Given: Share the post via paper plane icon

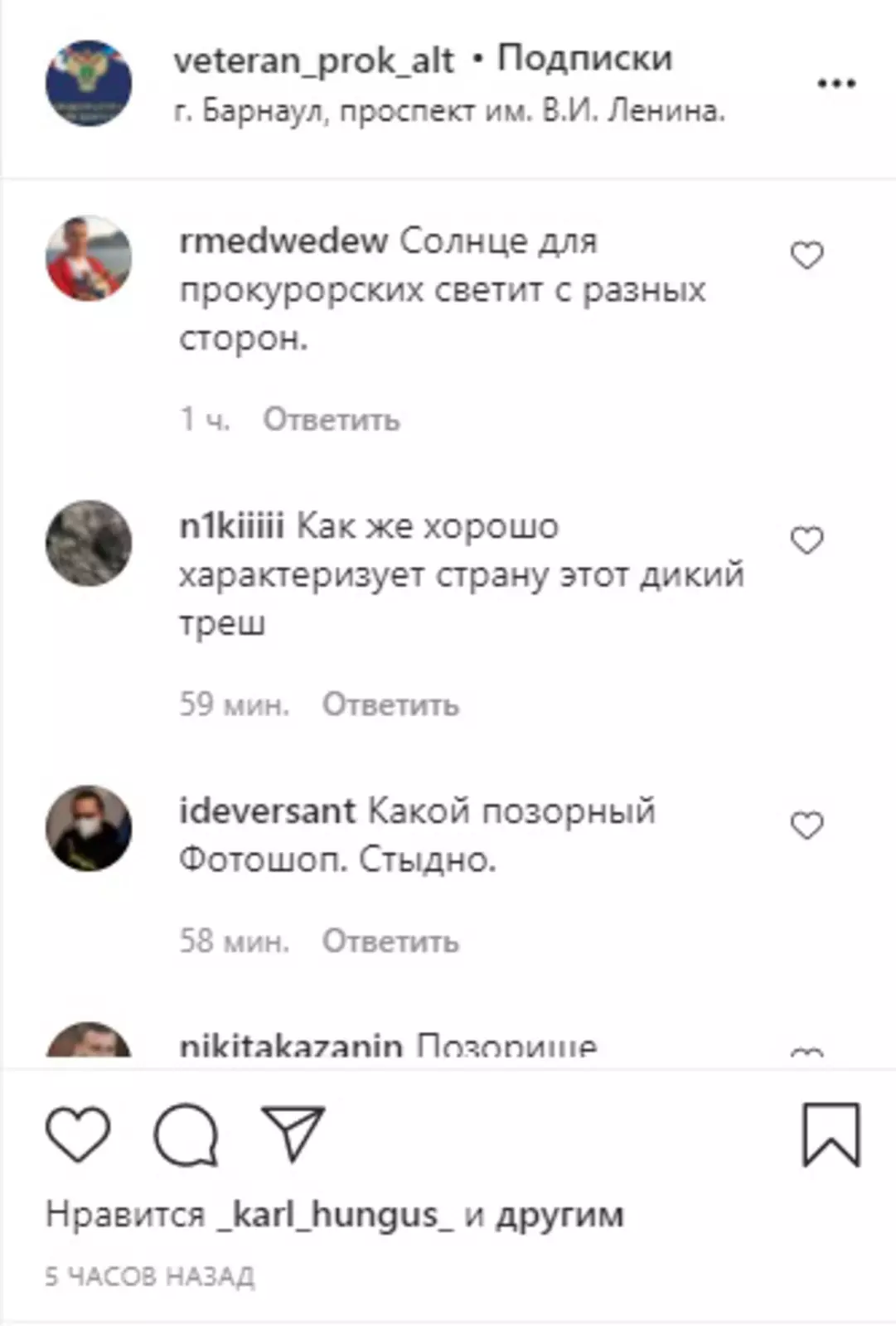Looking at the screenshot, I should 293,1133.
